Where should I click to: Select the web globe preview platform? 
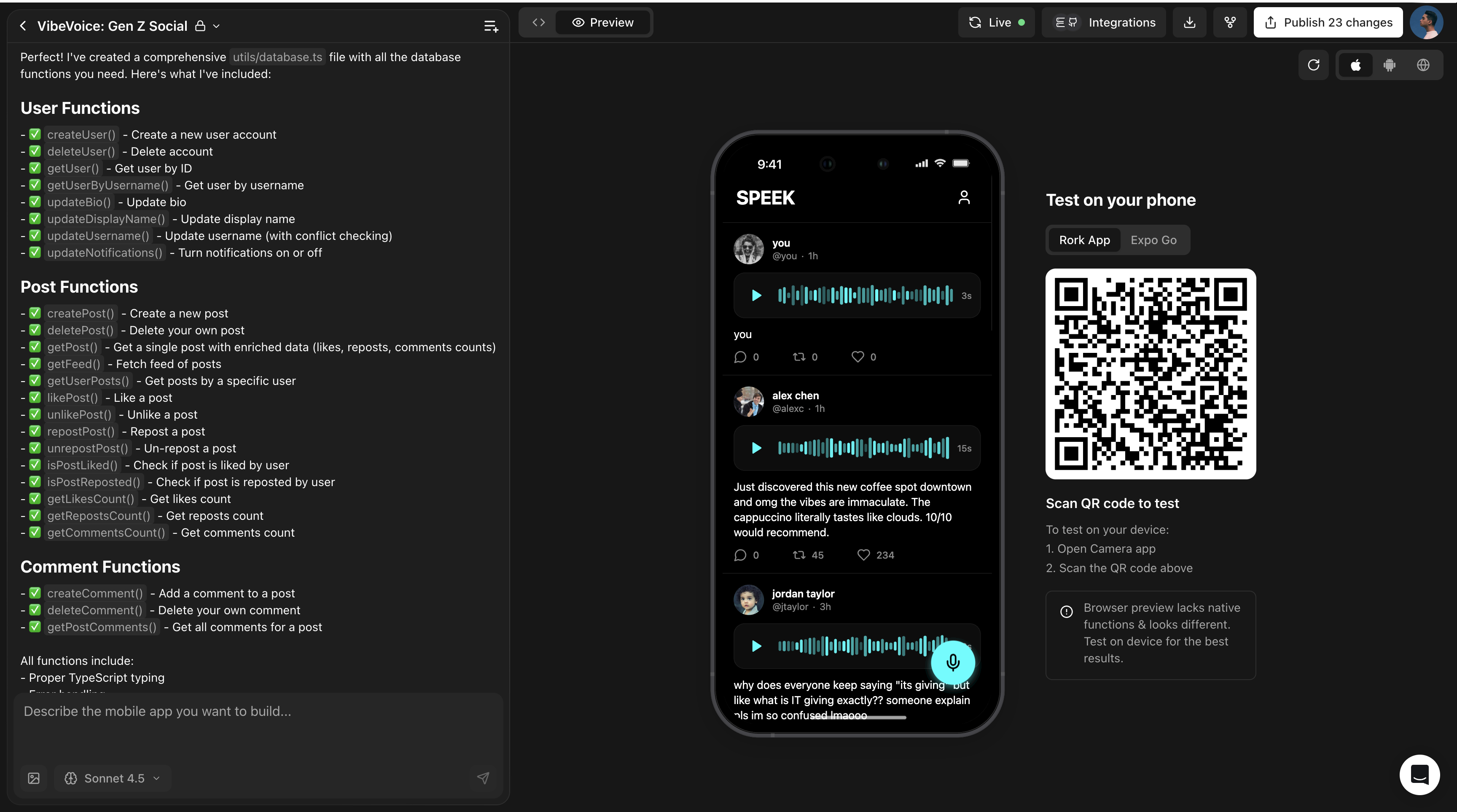[x=1423, y=65]
